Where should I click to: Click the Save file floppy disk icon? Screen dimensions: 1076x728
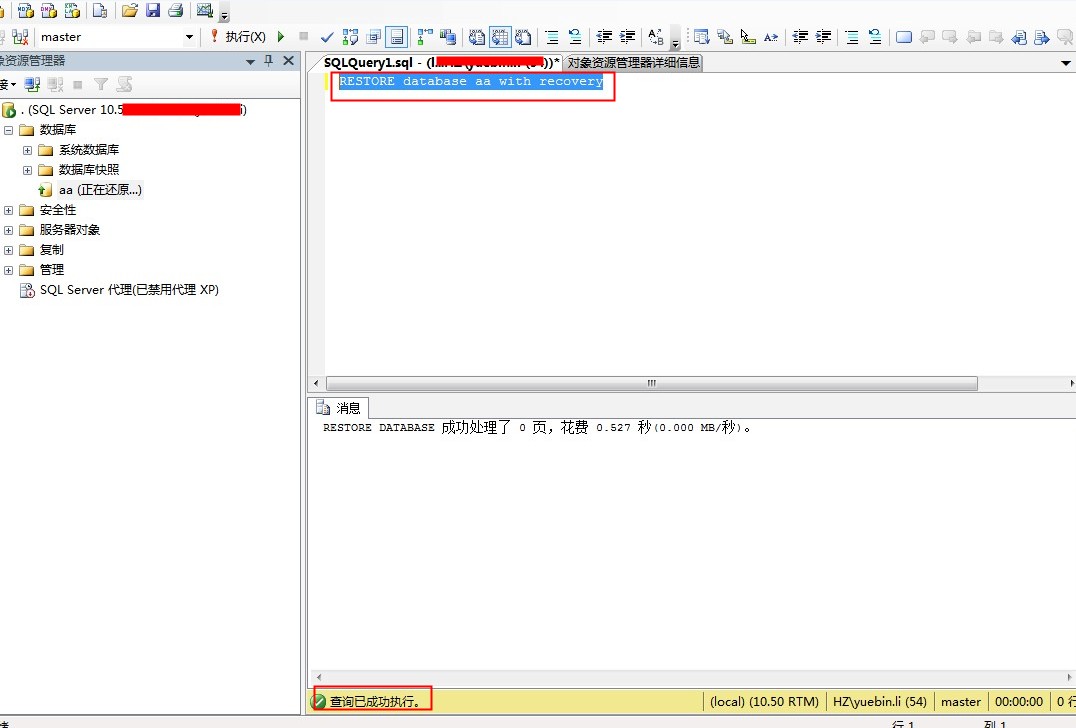(152, 11)
